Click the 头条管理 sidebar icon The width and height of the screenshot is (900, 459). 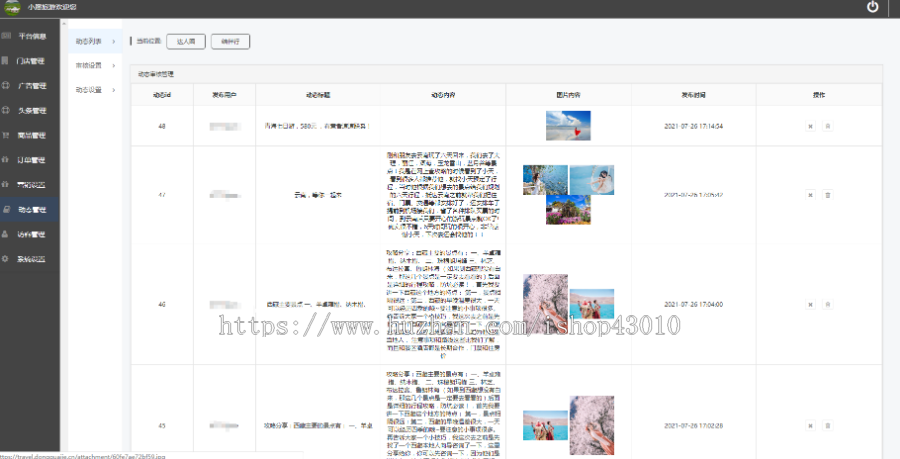pos(6,110)
